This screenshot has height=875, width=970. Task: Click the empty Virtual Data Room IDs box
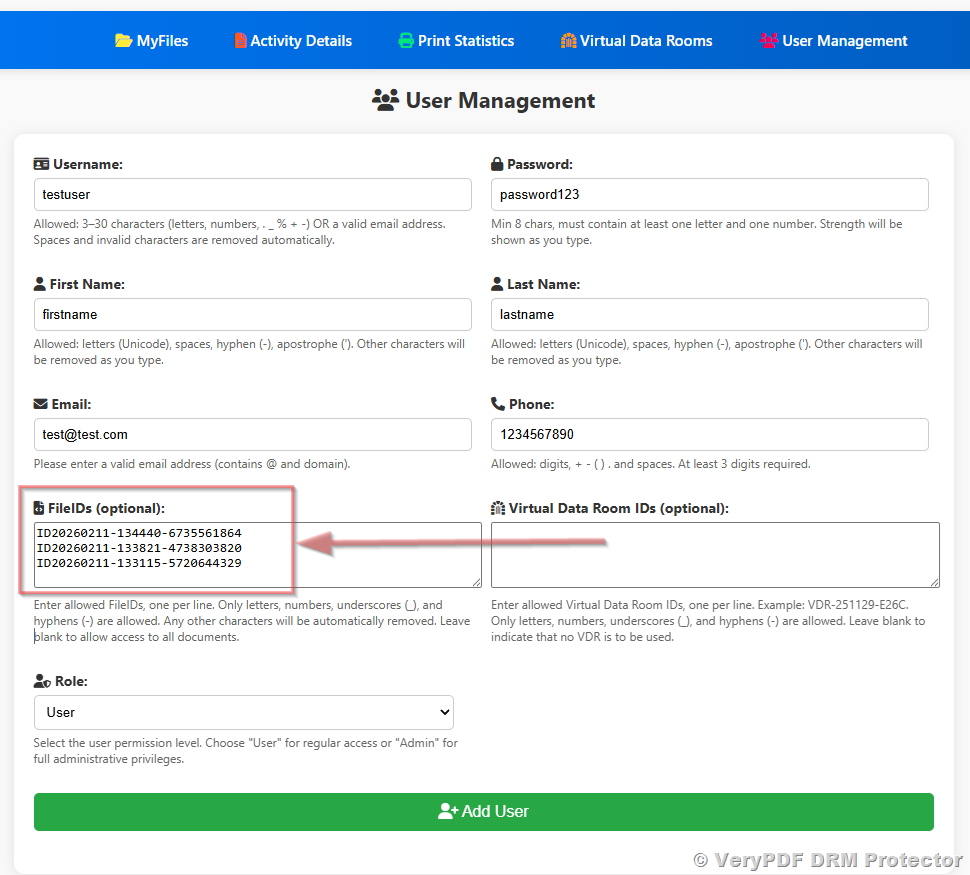715,554
